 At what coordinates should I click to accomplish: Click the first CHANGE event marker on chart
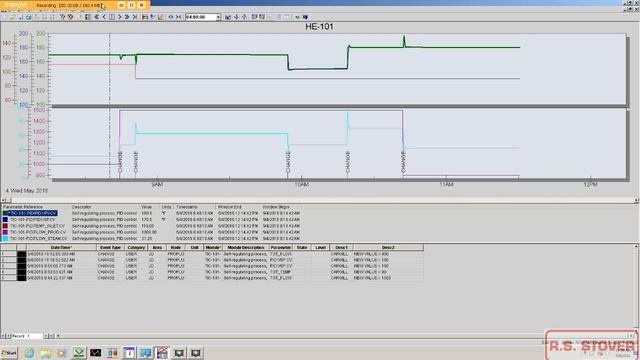coord(120,162)
